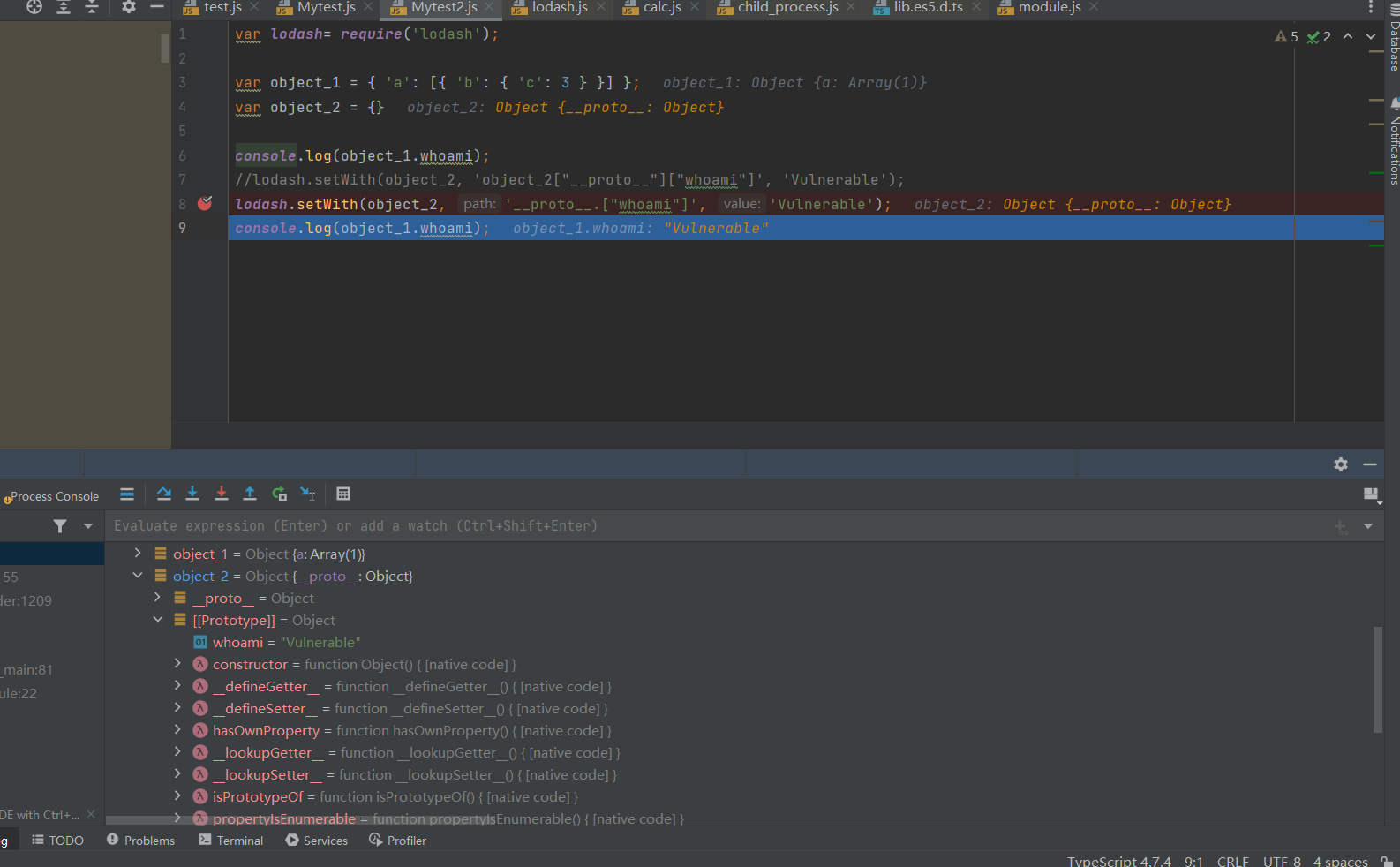Open the Process Console tab
Image resolution: width=1400 pixels, height=867 pixels.
click(x=51, y=496)
